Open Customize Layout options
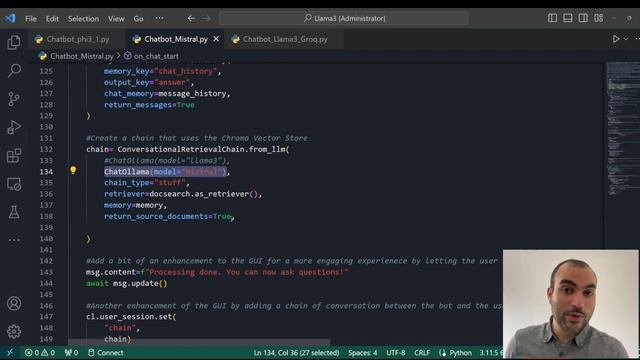The width and height of the screenshot is (640, 360). click(x=599, y=18)
